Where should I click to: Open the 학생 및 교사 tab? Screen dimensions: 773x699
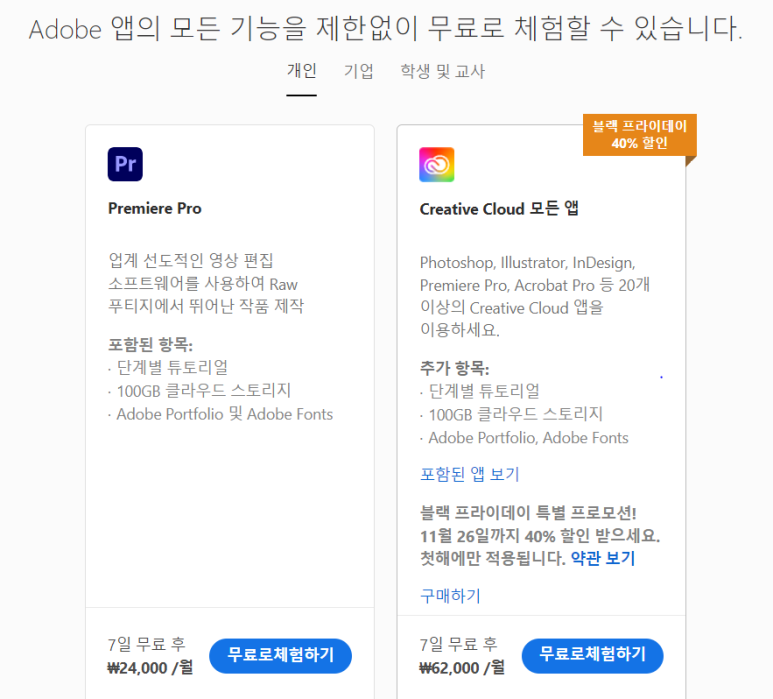click(443, 71)
